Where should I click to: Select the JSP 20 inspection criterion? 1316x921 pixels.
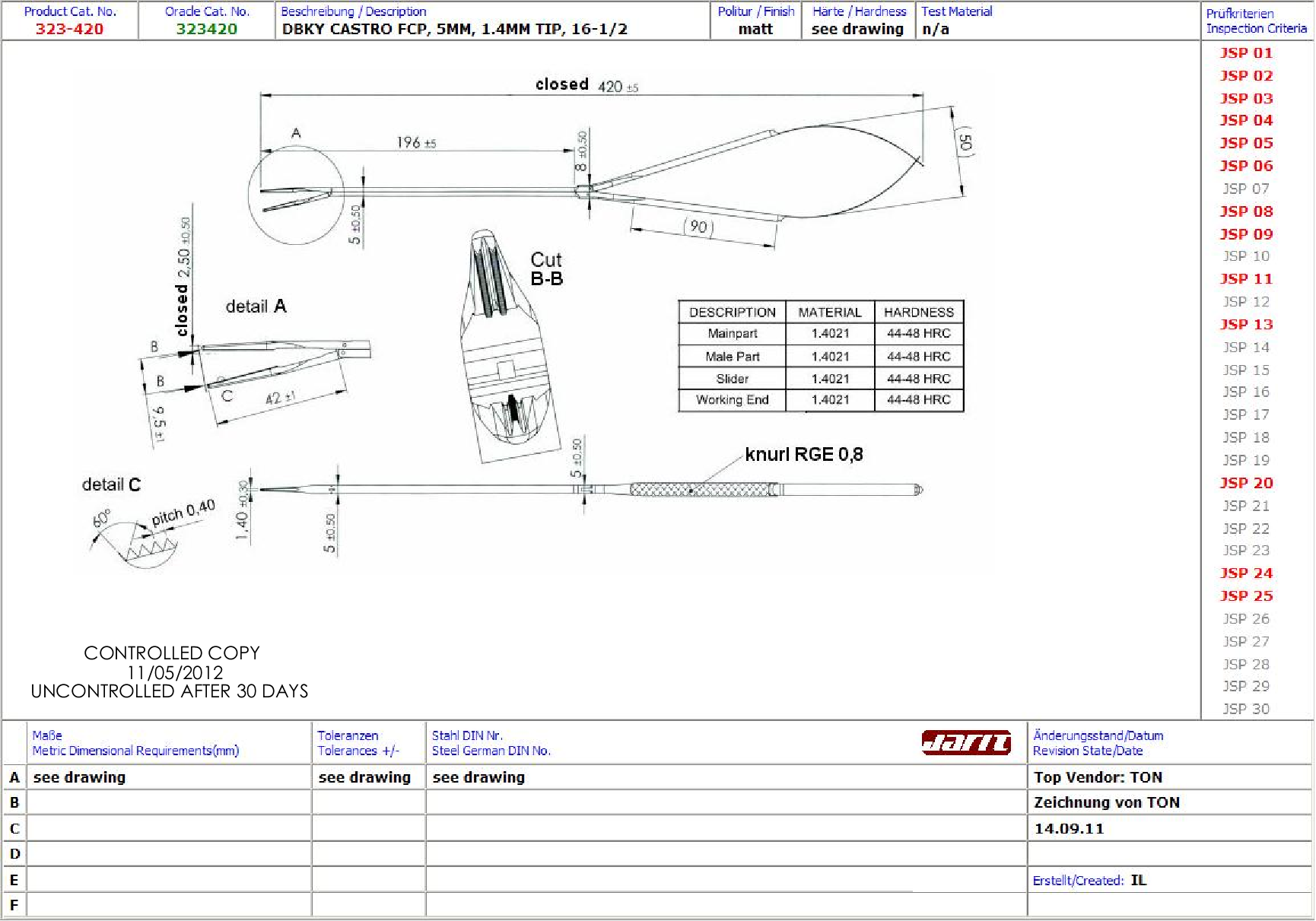tap(1245, 483)
